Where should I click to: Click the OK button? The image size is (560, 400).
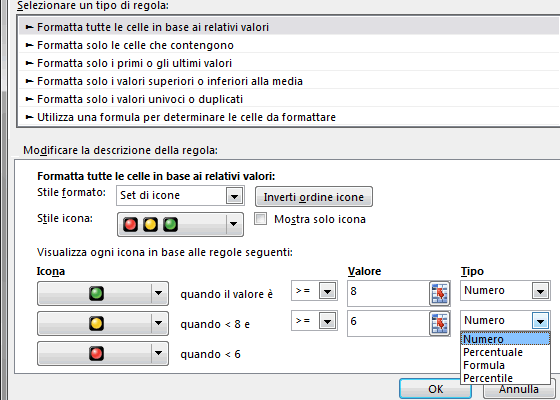tap(435, 389)
